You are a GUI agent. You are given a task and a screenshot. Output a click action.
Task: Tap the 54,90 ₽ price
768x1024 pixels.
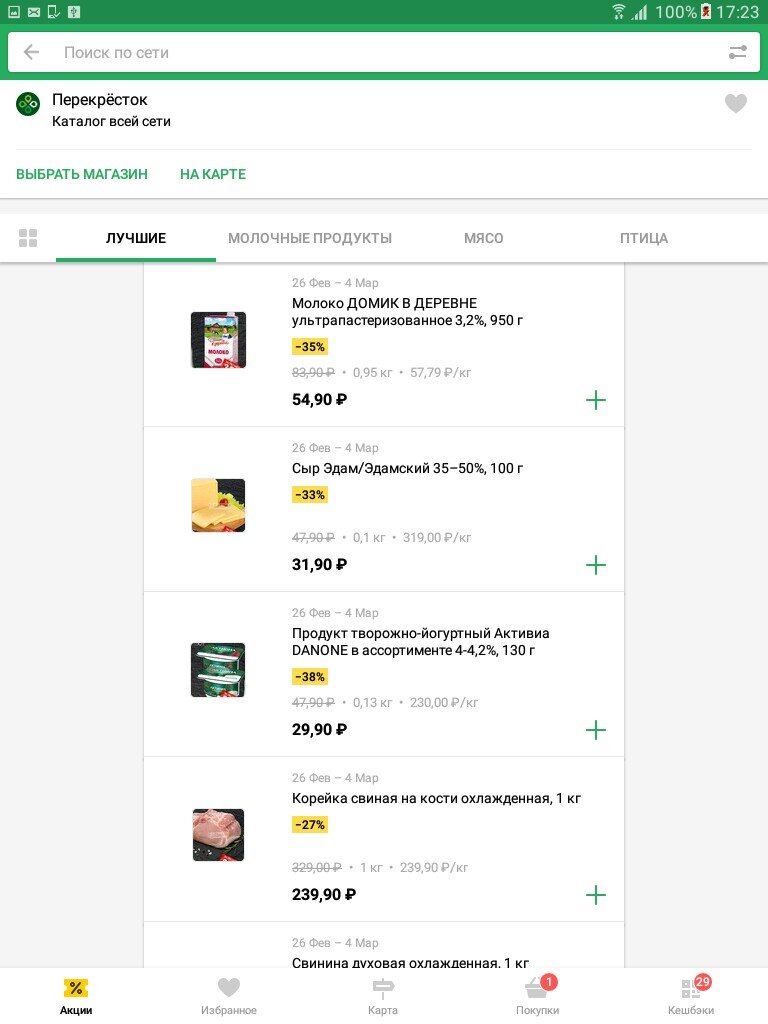point(319,400)
